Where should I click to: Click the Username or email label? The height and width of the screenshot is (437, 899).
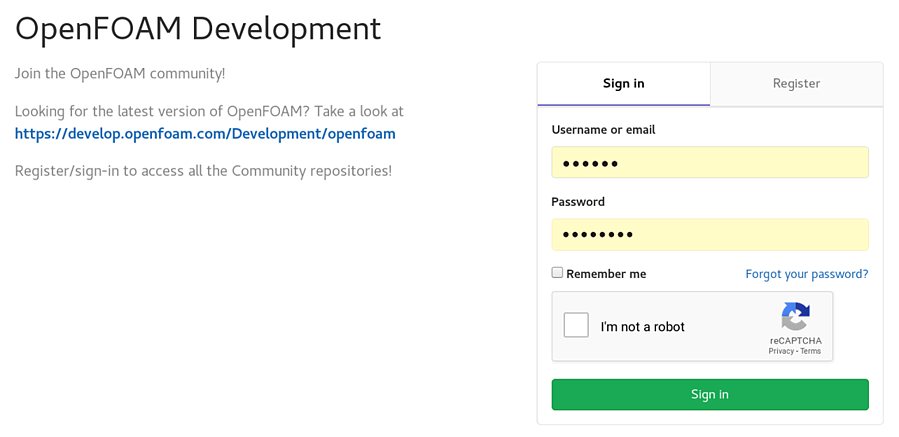click(x=603, y=130)
